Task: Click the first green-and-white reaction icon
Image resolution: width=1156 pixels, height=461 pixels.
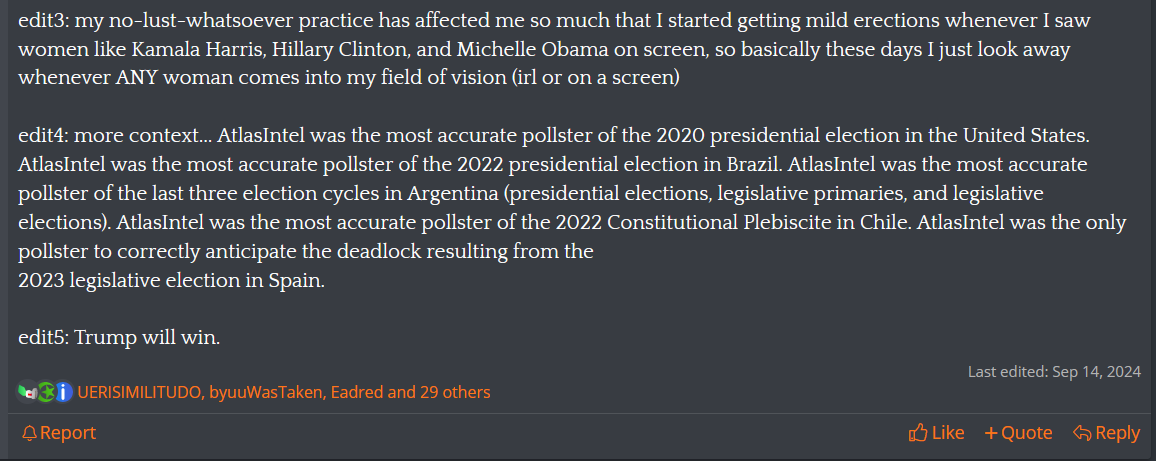Action: point(27,392)
